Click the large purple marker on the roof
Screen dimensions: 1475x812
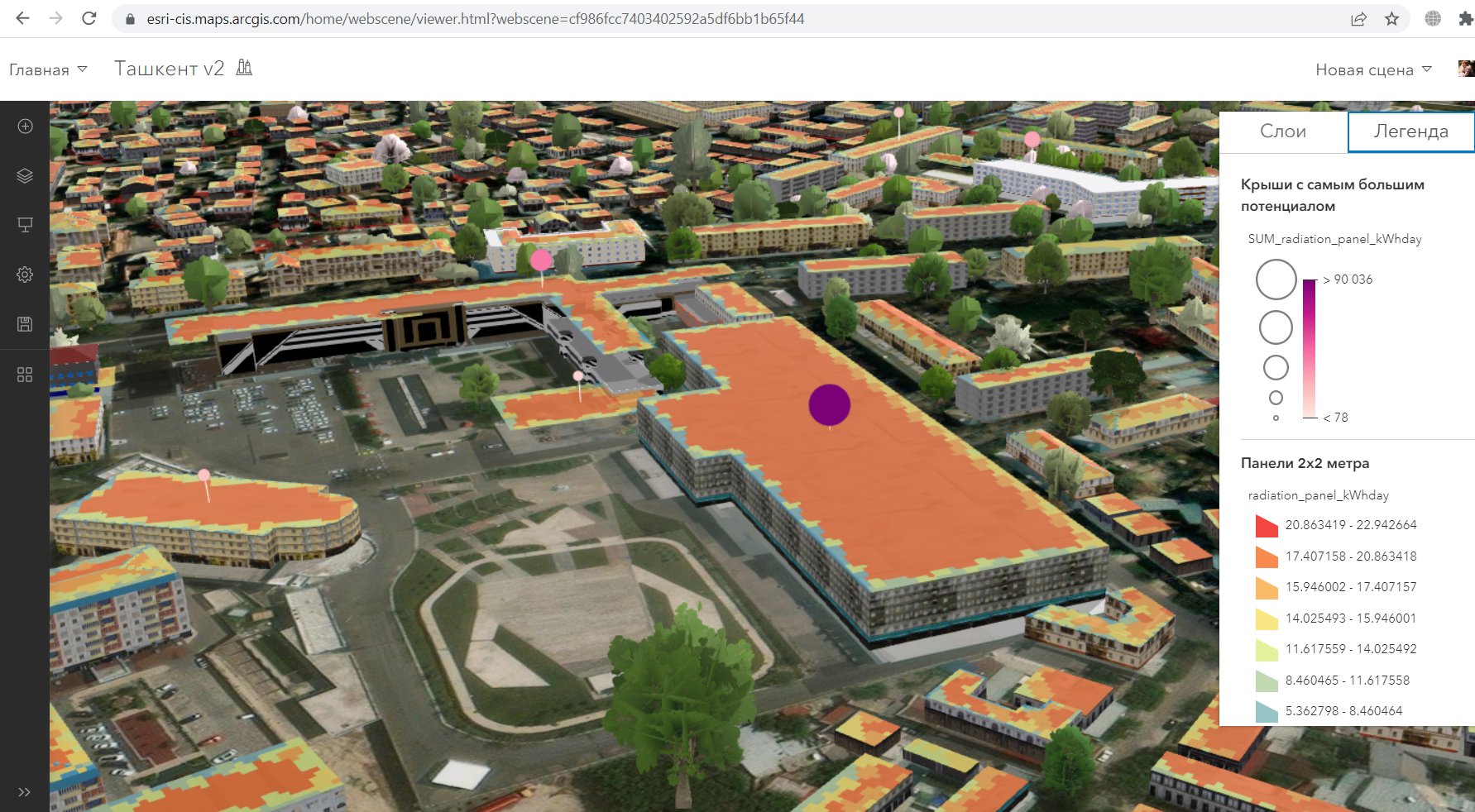click(x=829, y=404)
